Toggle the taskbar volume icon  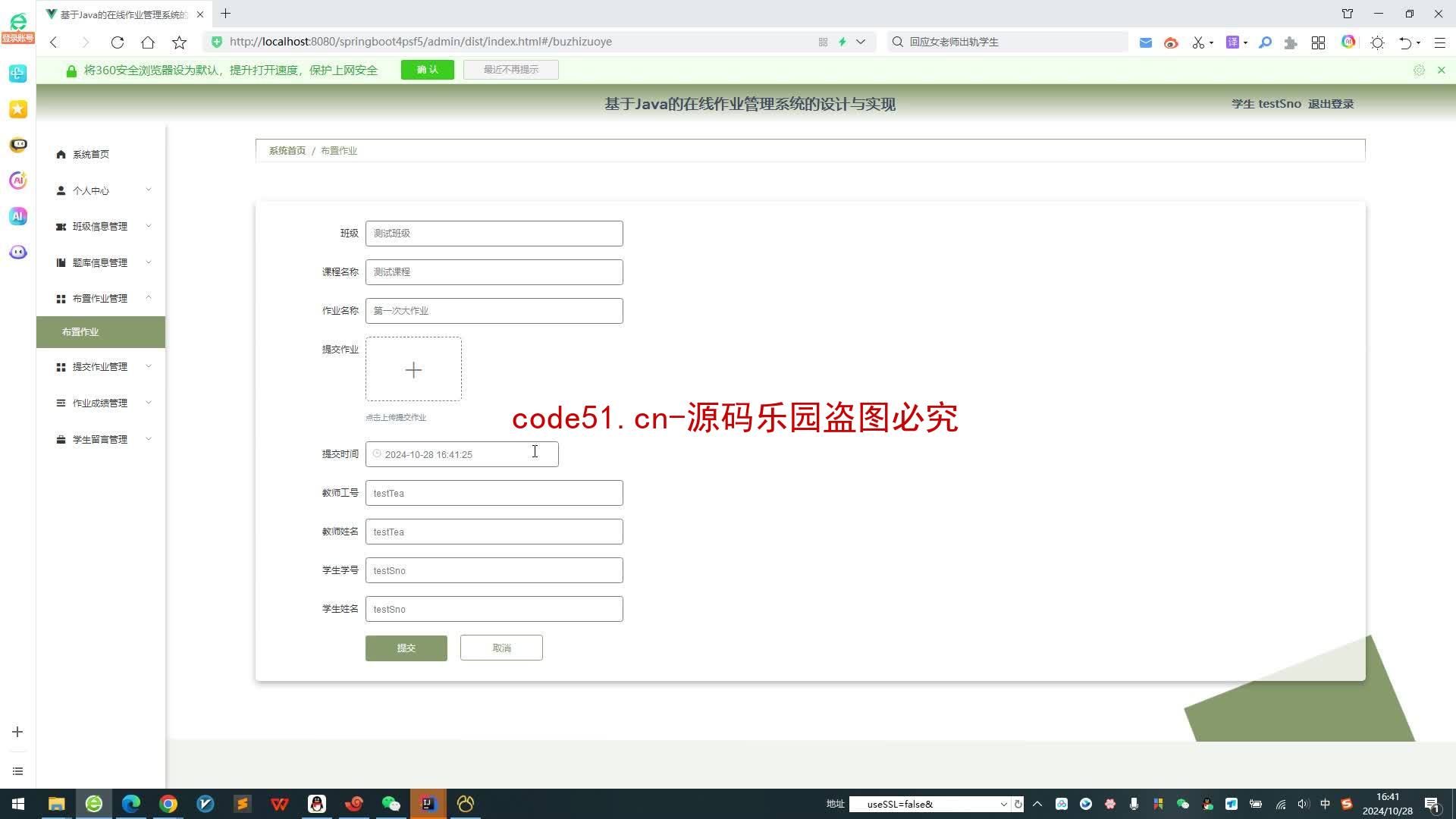(1303, 804)
